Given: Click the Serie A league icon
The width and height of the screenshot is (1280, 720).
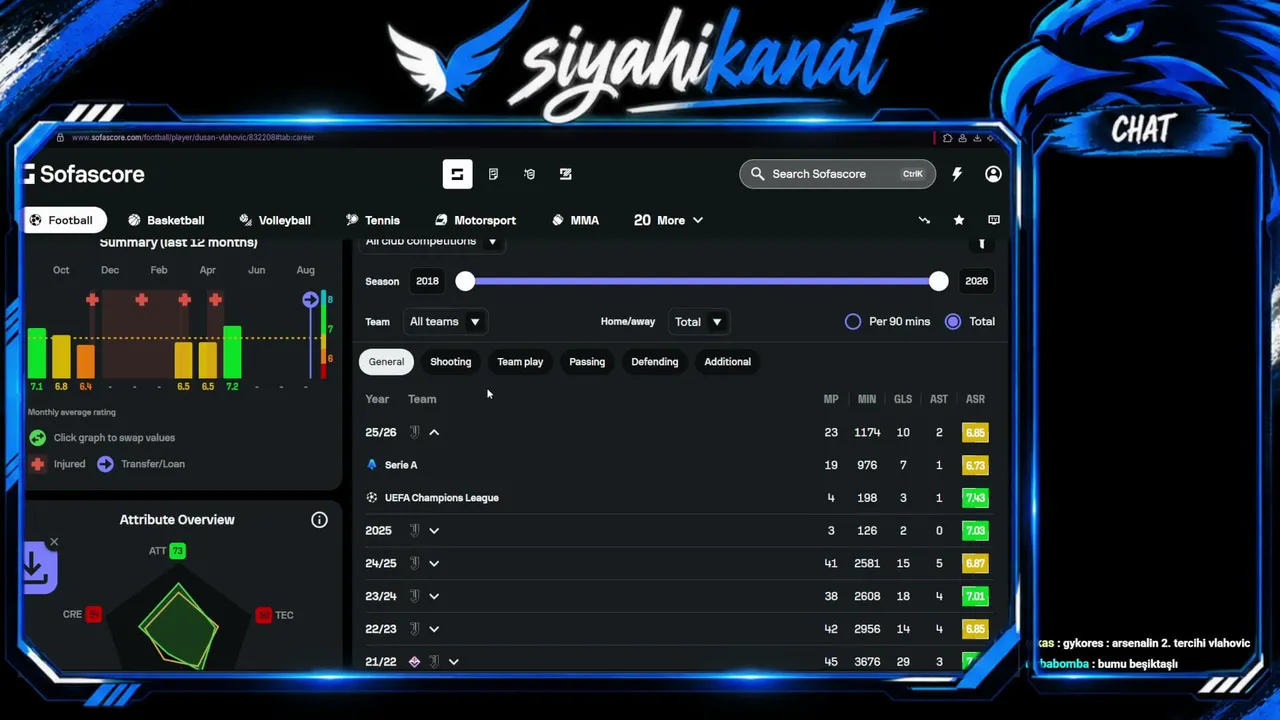Looking at the screenshot, I should (x=372, y=465).
